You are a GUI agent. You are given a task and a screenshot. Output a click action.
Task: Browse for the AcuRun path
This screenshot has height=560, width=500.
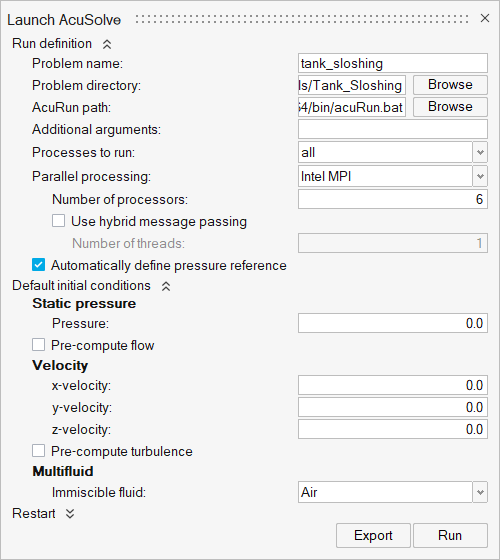click(x=450, y=107)
